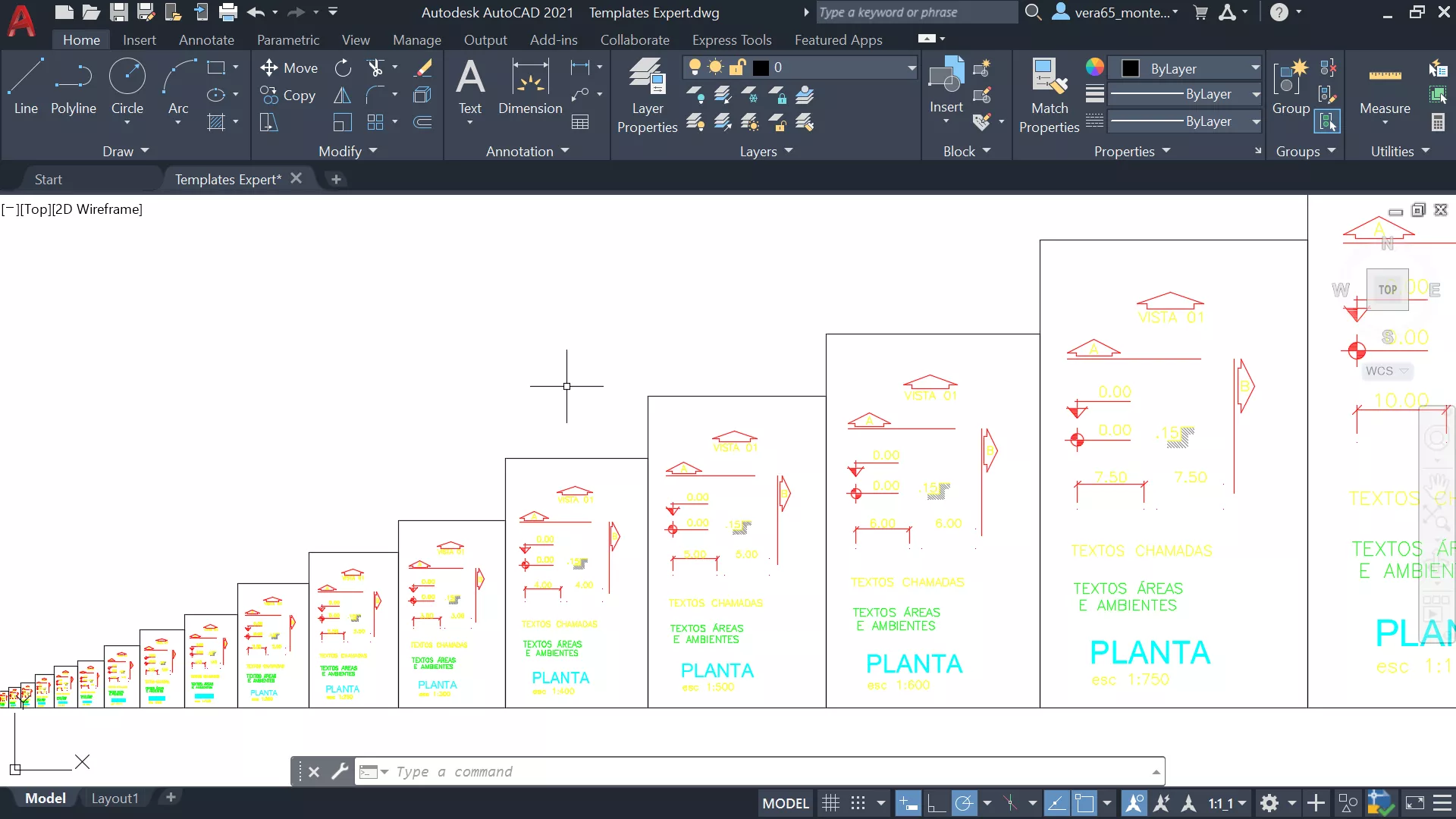Toggle the grid display in status bar
The image size is (1456, 819).
(x=830, y=803)
